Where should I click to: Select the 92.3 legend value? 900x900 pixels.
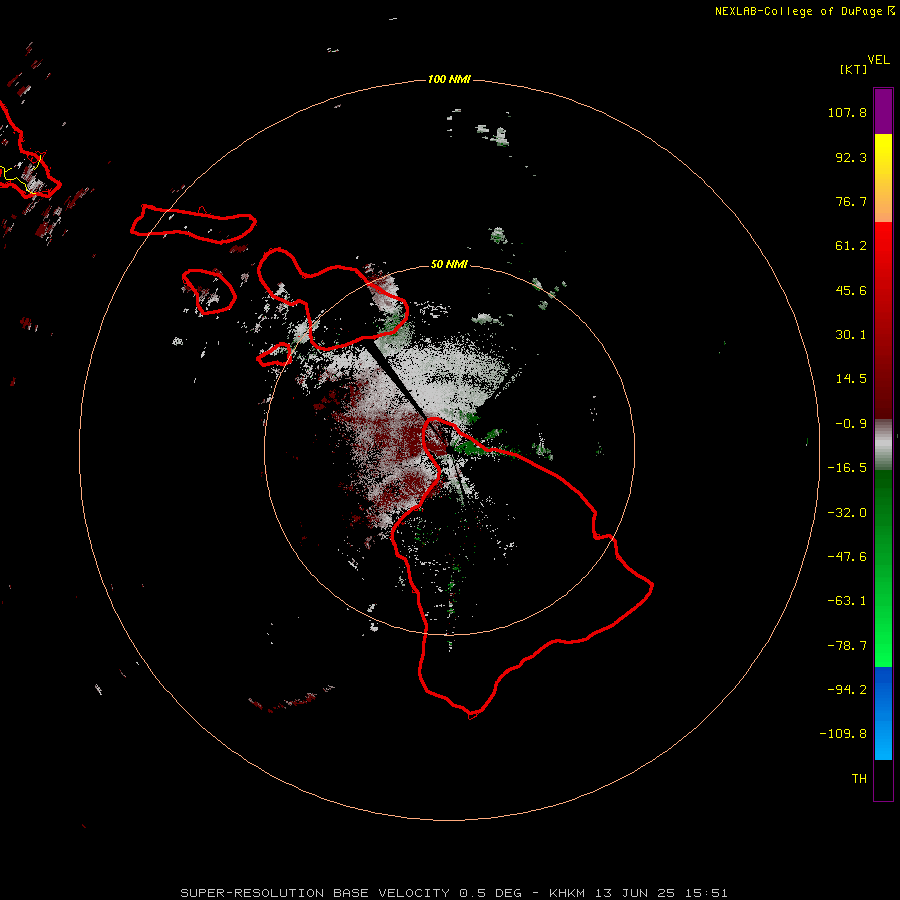[851, 157]
